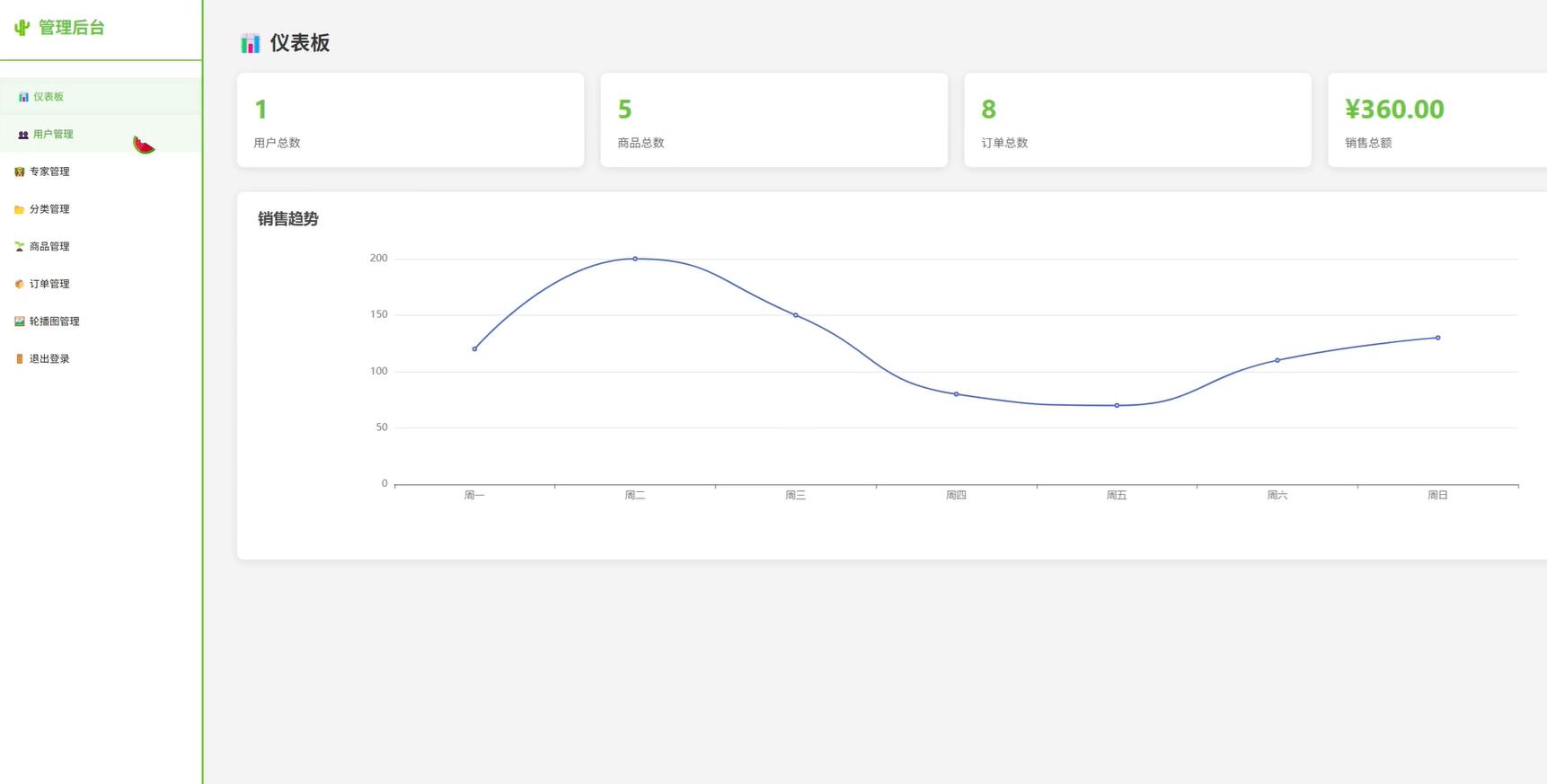This screenshot has height=784, width=1547.
Task: Click the product count value 5
Action: 624,110
